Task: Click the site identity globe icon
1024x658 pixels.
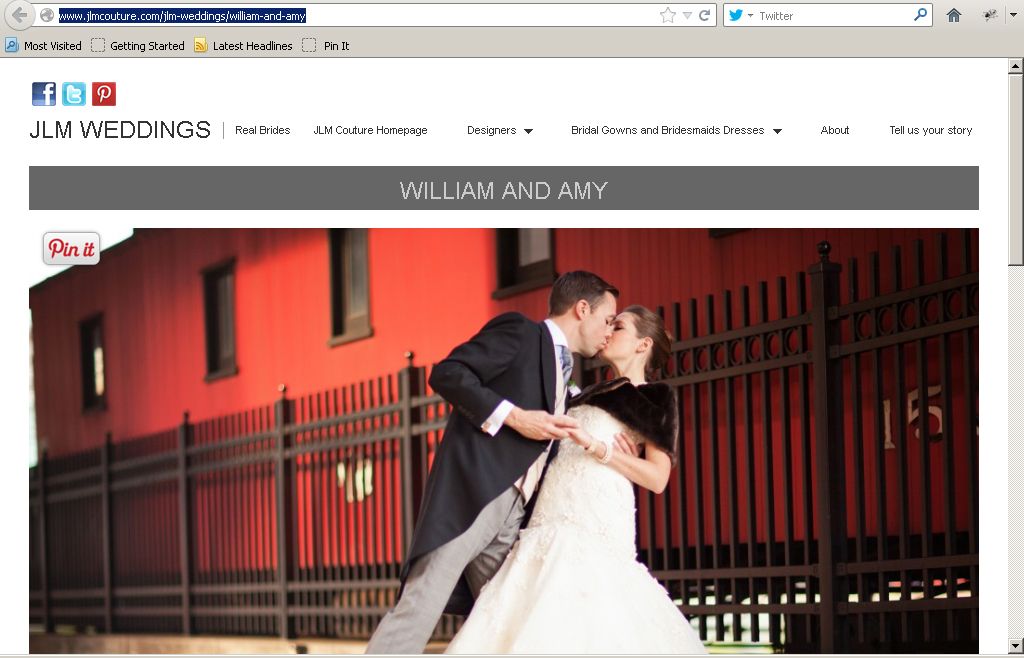Action: (x=46, y=15)
